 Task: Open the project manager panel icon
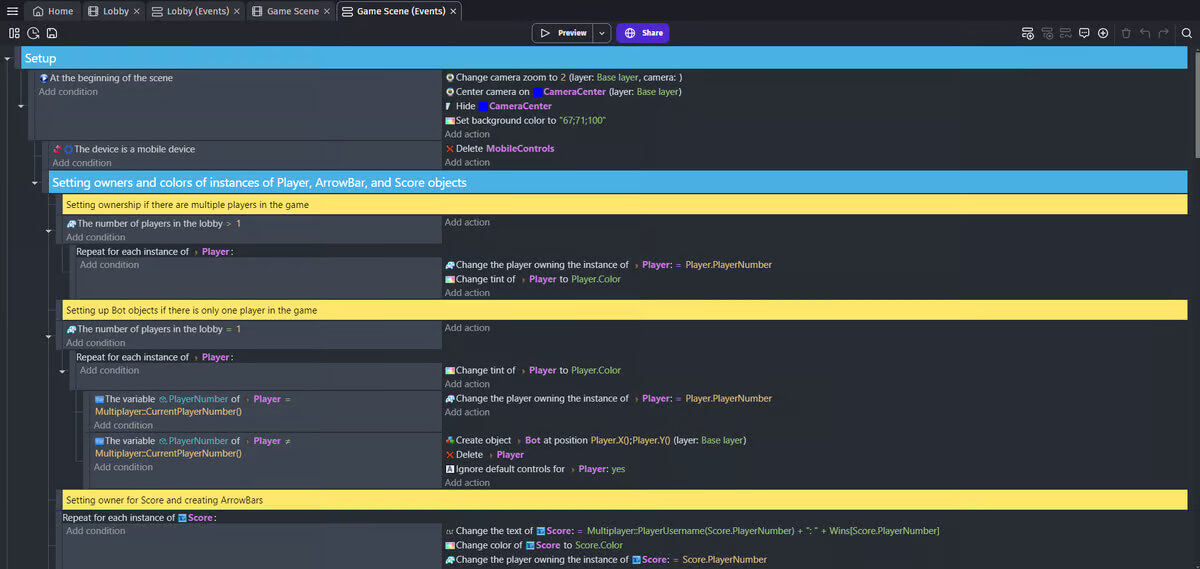coord(14,33)
